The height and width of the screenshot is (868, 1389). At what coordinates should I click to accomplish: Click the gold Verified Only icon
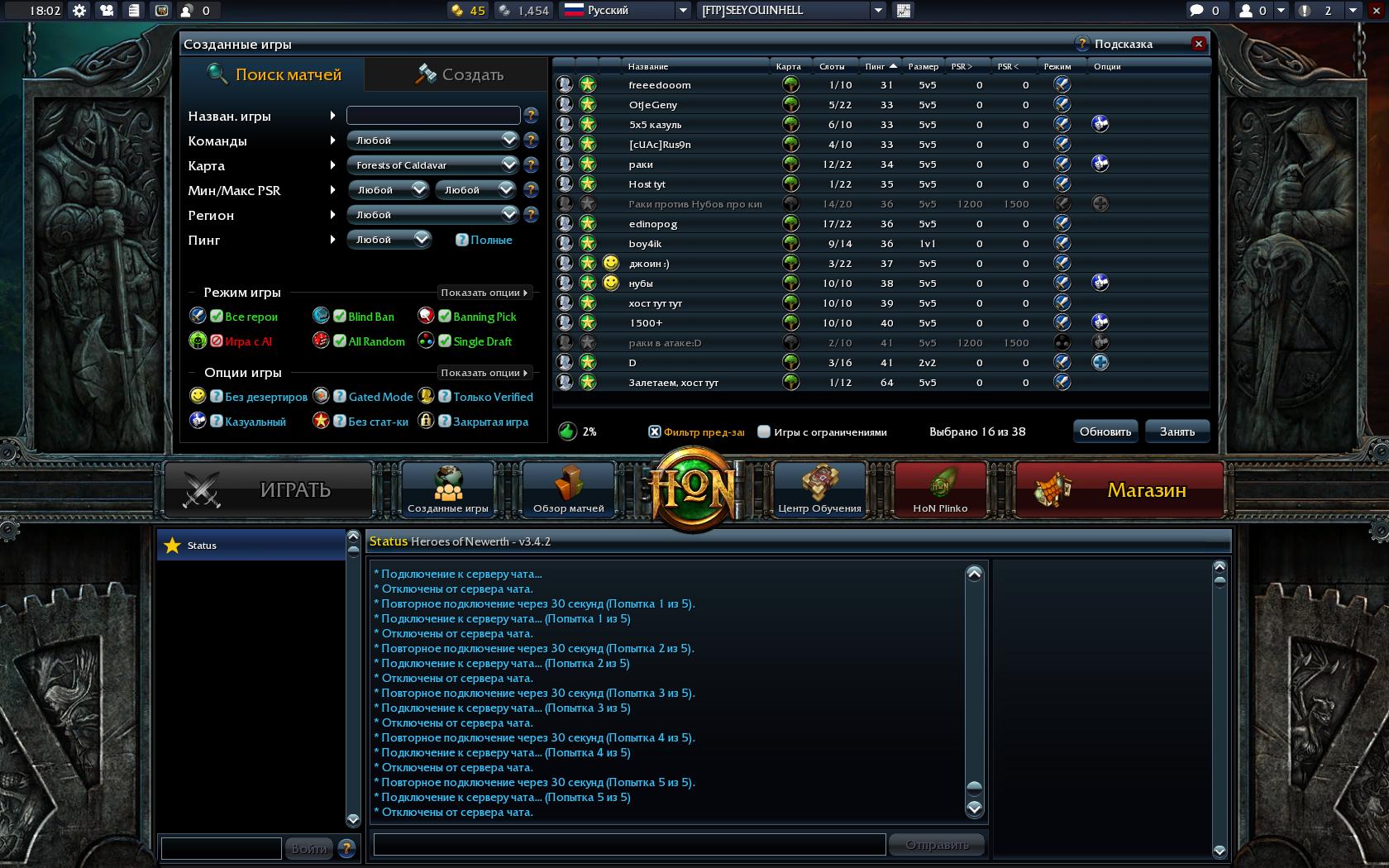426,396
